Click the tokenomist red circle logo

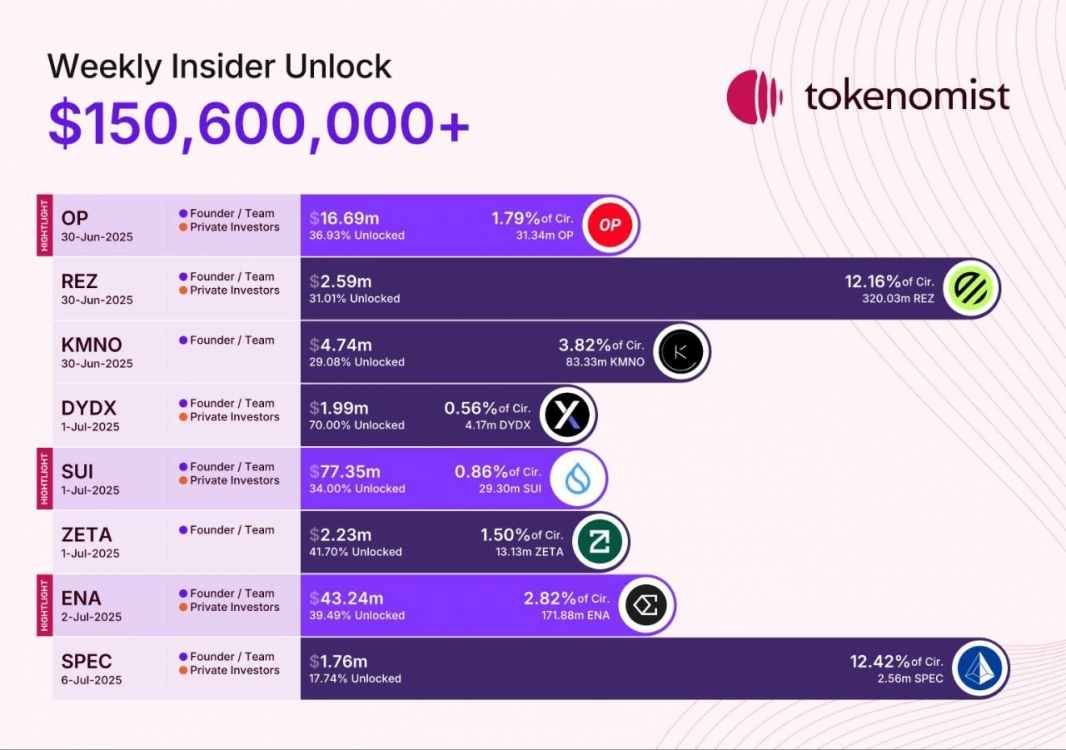click(755, 97)
